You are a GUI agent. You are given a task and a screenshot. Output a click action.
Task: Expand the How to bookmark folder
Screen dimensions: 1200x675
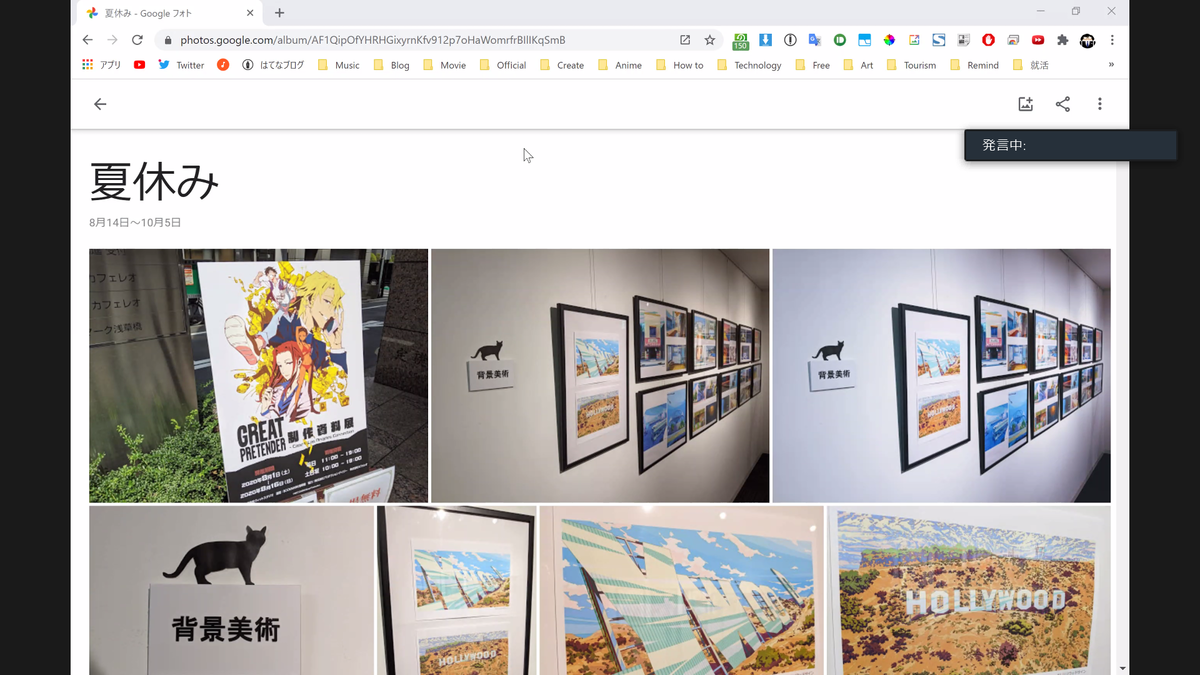(x=679, y=65)
